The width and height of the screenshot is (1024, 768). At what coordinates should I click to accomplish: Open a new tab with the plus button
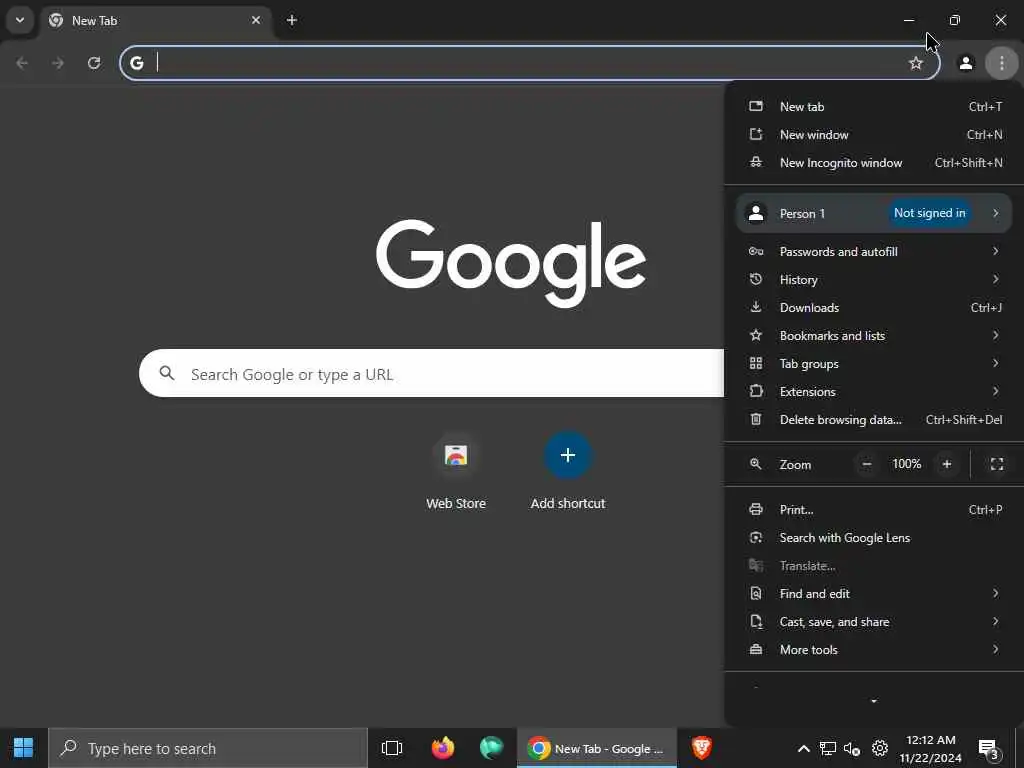[x=292, y=20]
